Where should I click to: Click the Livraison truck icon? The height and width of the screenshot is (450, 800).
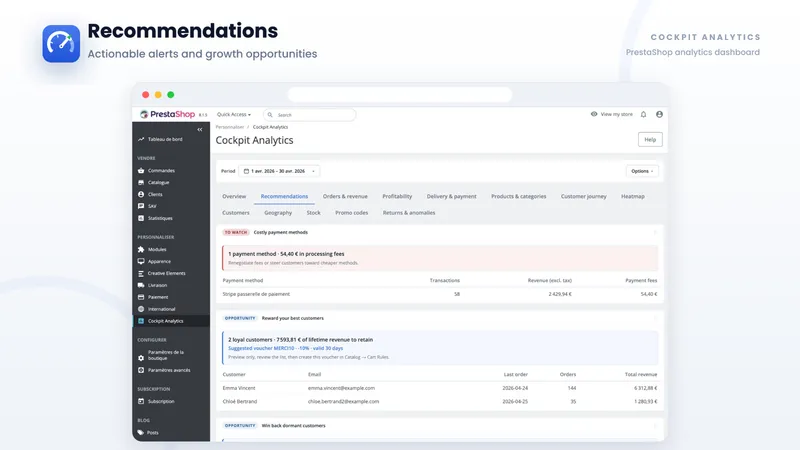click(x=141, y=285)
